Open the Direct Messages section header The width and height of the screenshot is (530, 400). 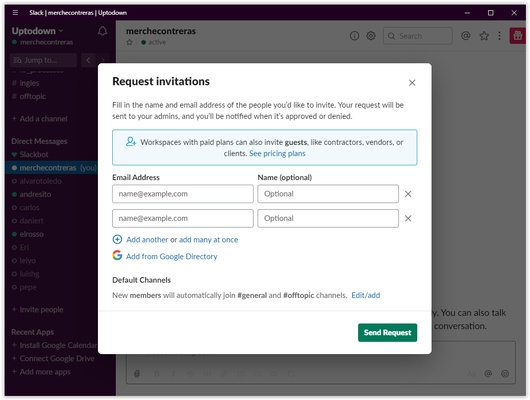coord(39,141)
